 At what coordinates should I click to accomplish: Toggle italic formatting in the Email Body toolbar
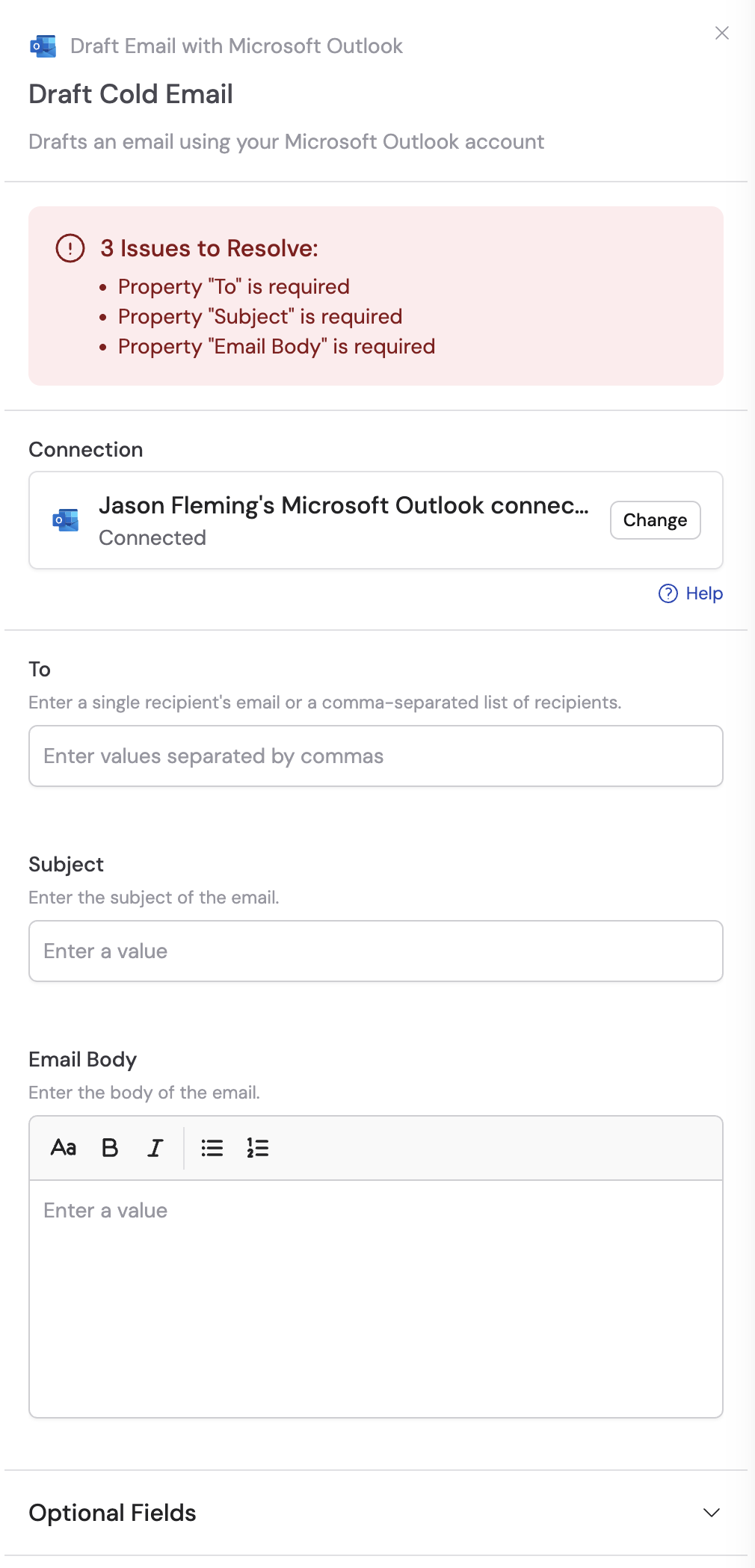coord(155,1148)
